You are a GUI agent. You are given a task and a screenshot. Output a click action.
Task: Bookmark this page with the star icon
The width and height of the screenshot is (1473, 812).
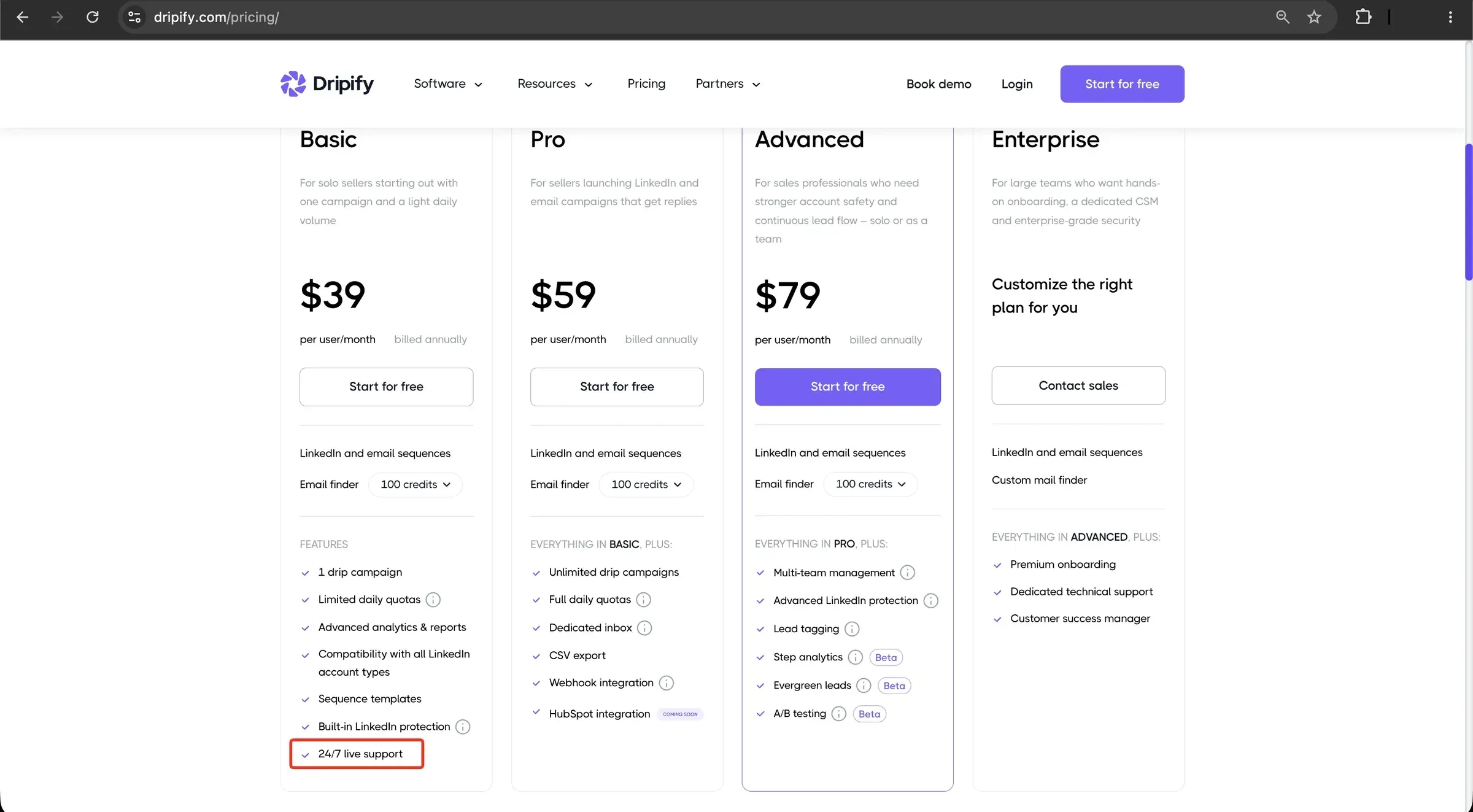coord(1314,17)
